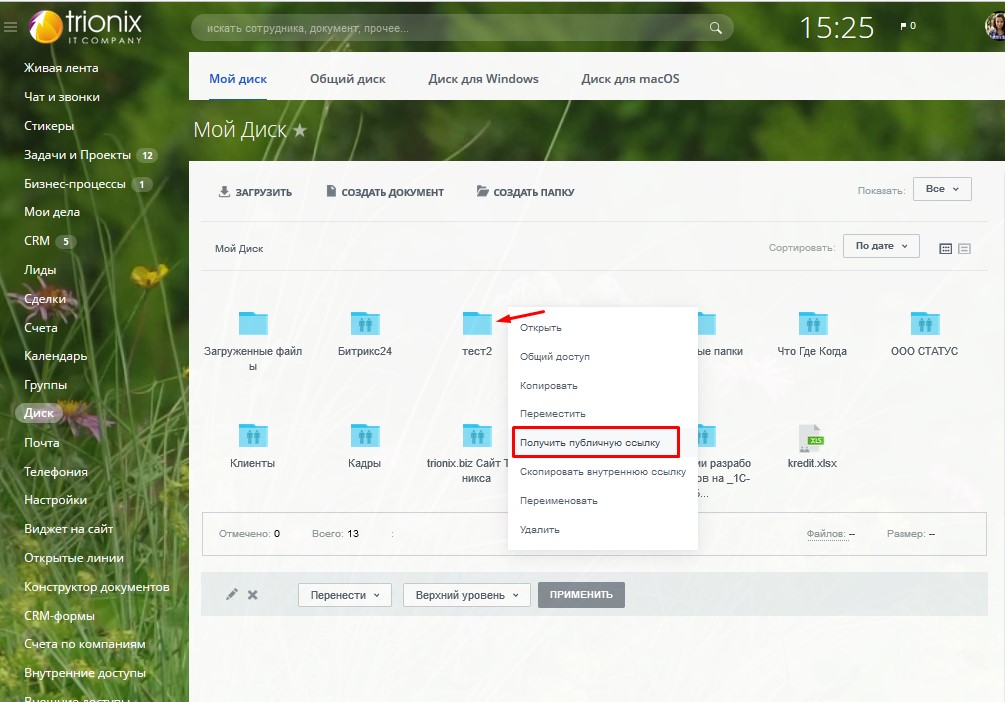The width and height of the screenshot is (1005, 702).
Task: Open Лиды in sidebar
Action: pos(40,270)
